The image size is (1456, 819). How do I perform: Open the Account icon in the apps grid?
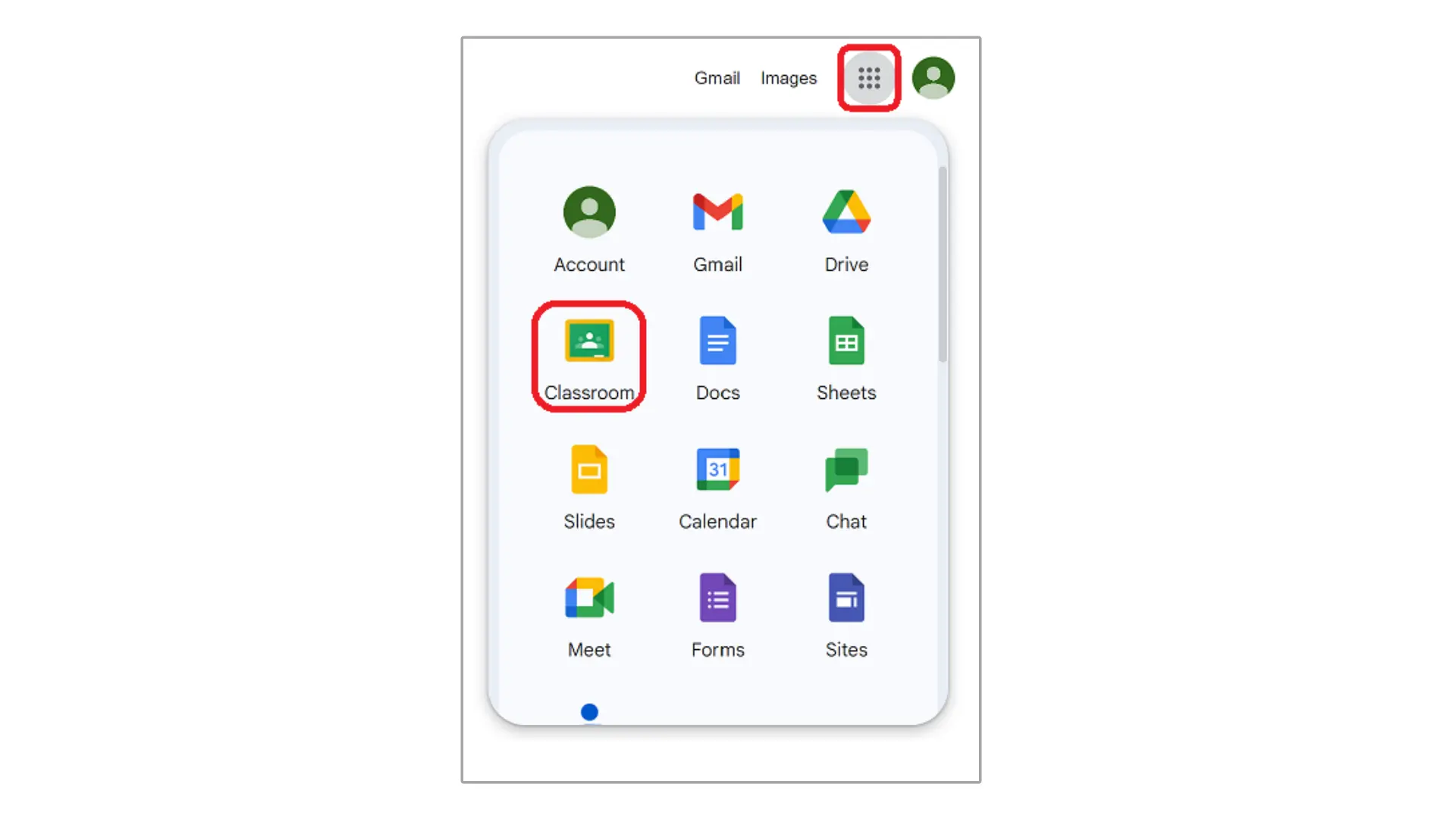pyautogui.click(x=589, y=212)
